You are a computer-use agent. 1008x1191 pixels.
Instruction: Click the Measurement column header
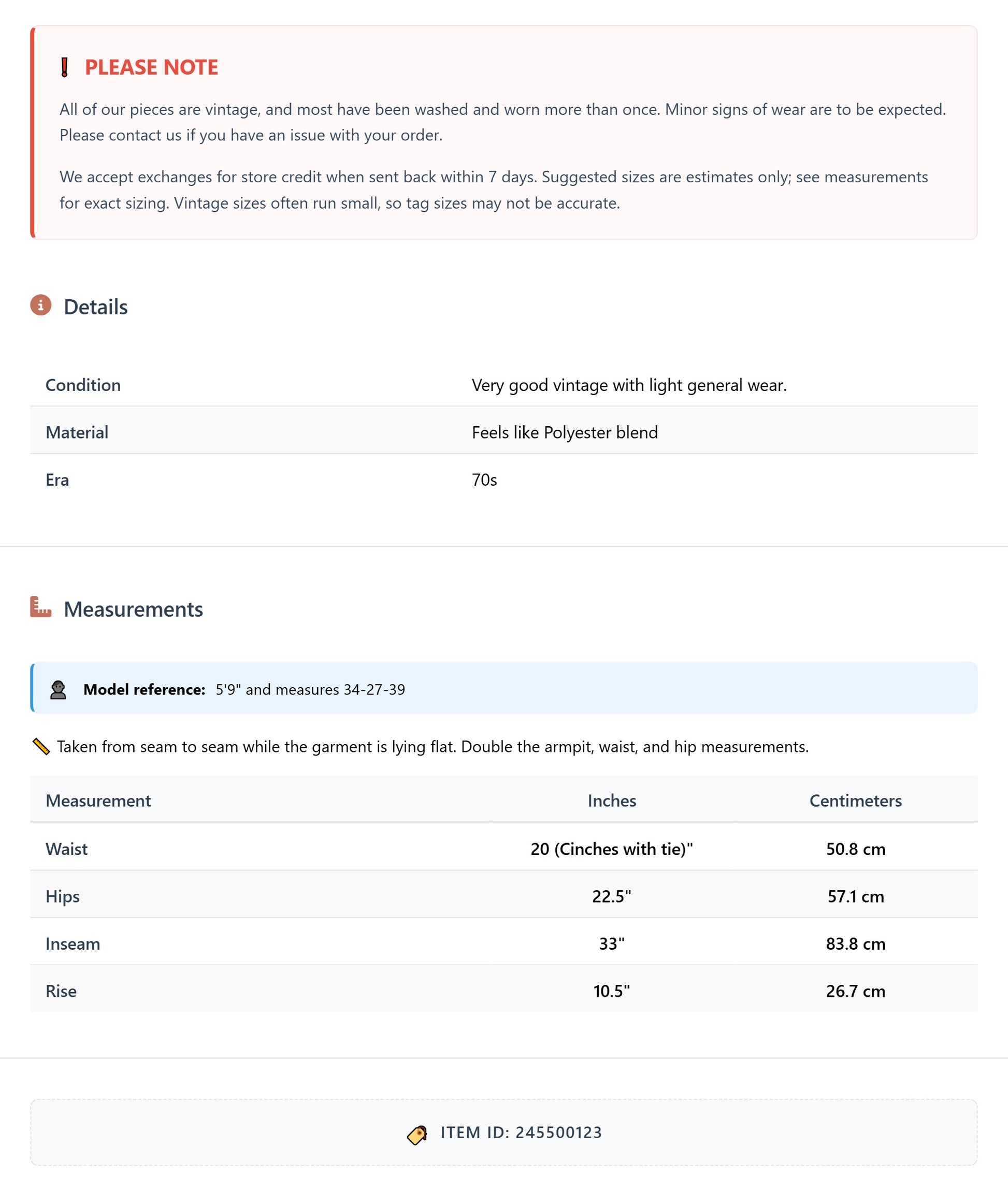[98, 800]
